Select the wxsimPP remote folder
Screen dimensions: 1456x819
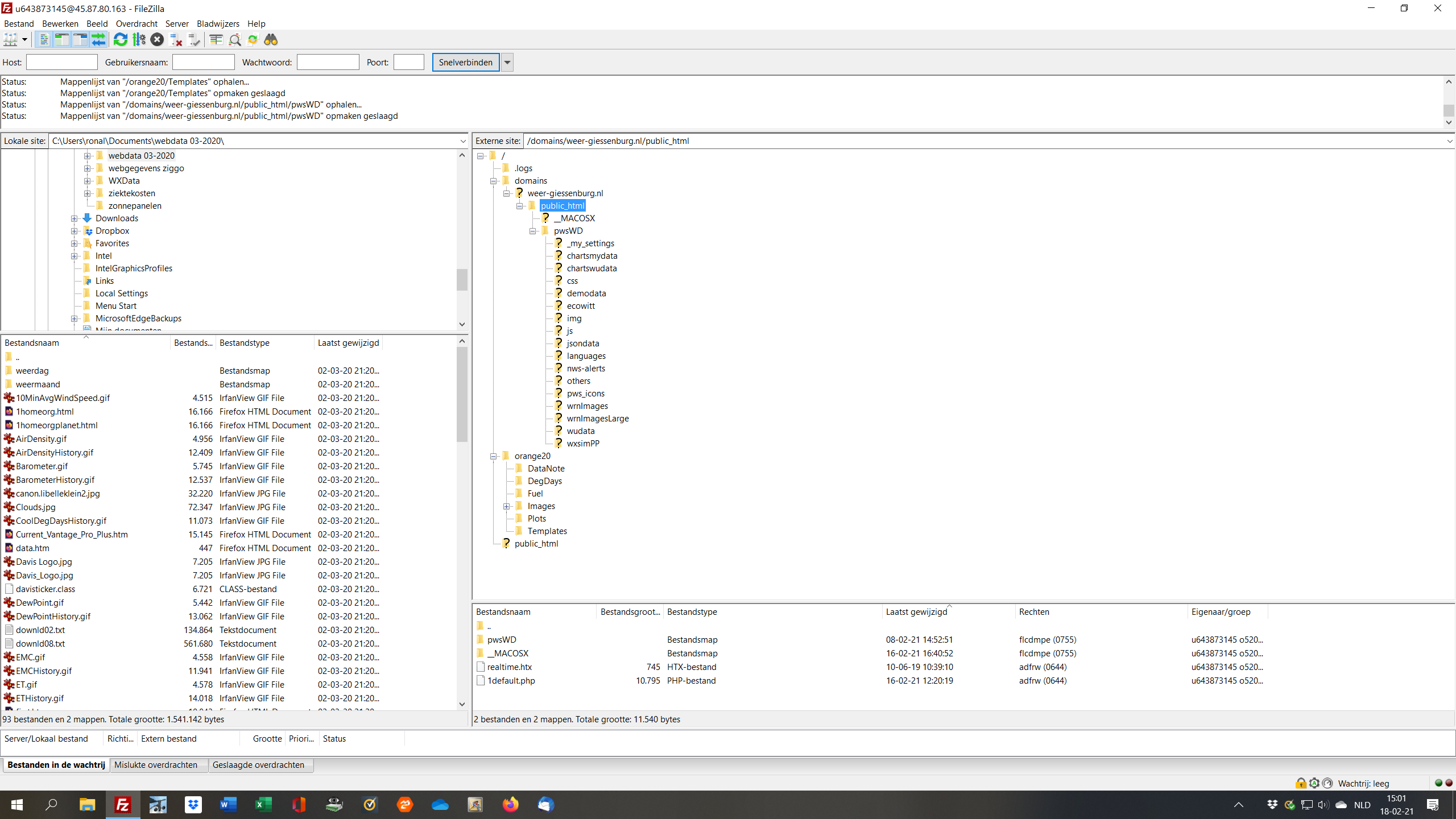coord(583,444)
